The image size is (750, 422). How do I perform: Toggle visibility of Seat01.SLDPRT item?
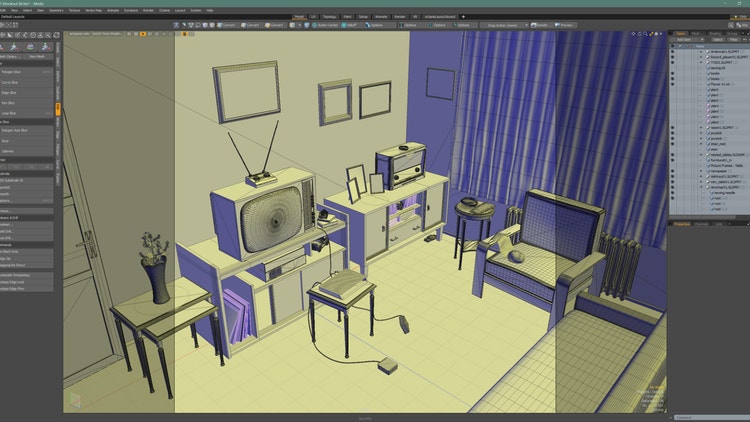click(673, 128)
